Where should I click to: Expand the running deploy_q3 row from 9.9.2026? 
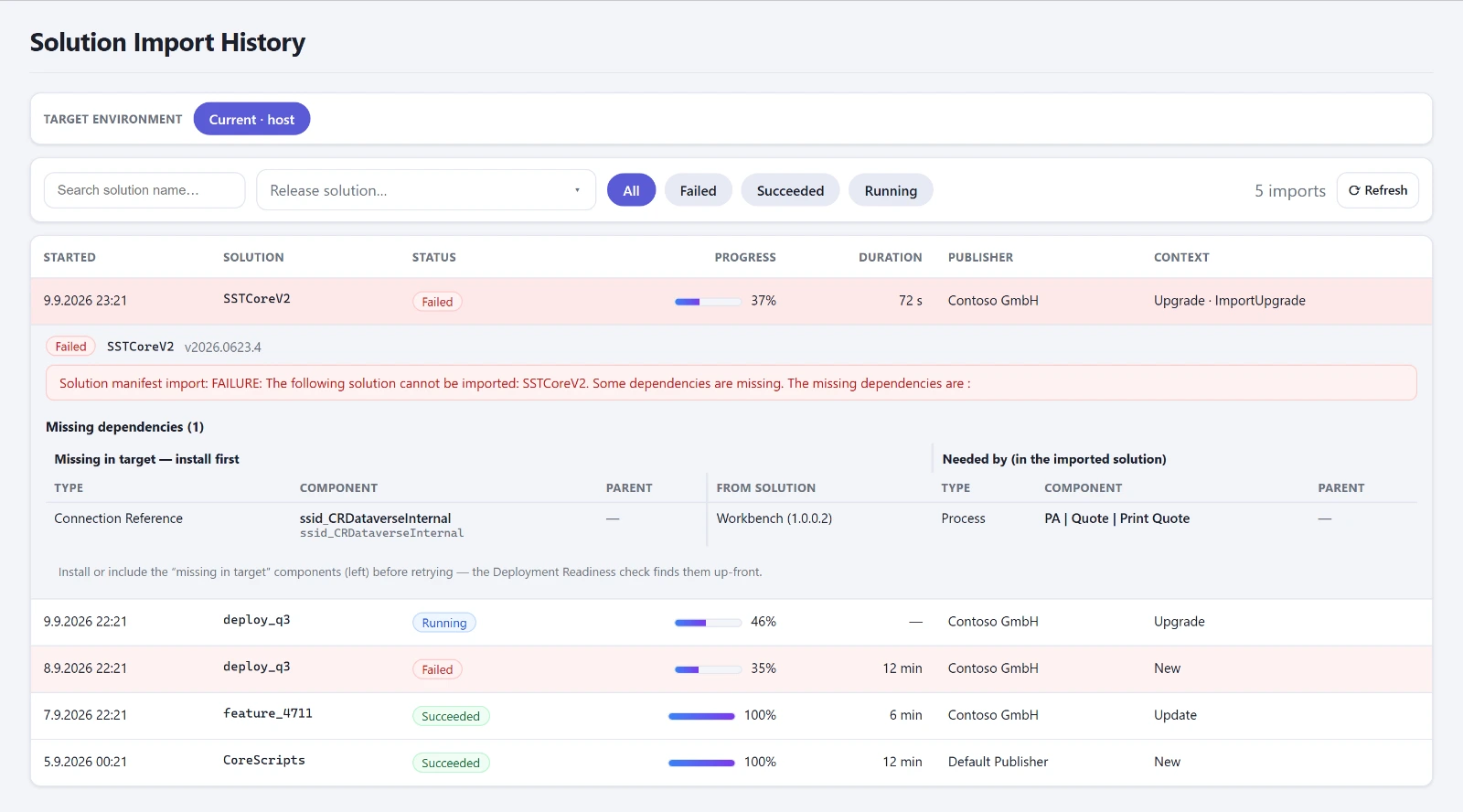tap(731, 622)
